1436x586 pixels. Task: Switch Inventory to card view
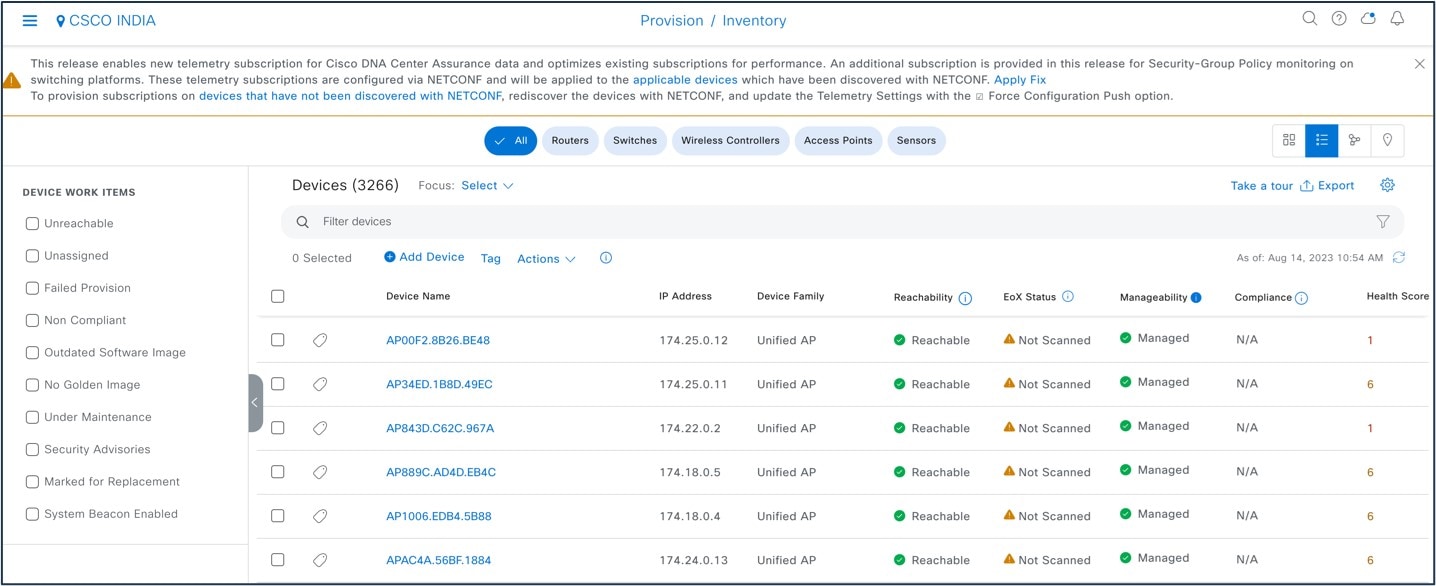click(1288, 140)
